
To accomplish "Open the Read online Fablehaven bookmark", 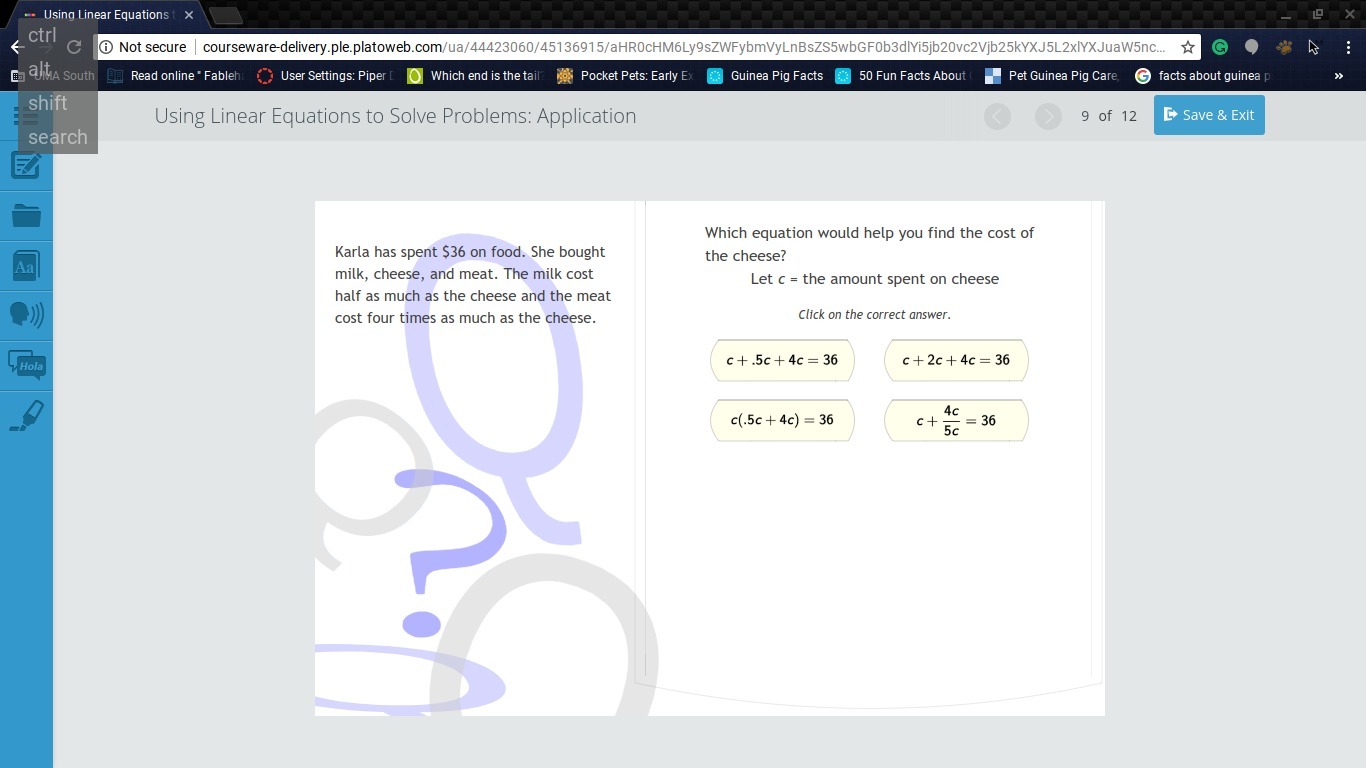I will [x=174, y=76].
